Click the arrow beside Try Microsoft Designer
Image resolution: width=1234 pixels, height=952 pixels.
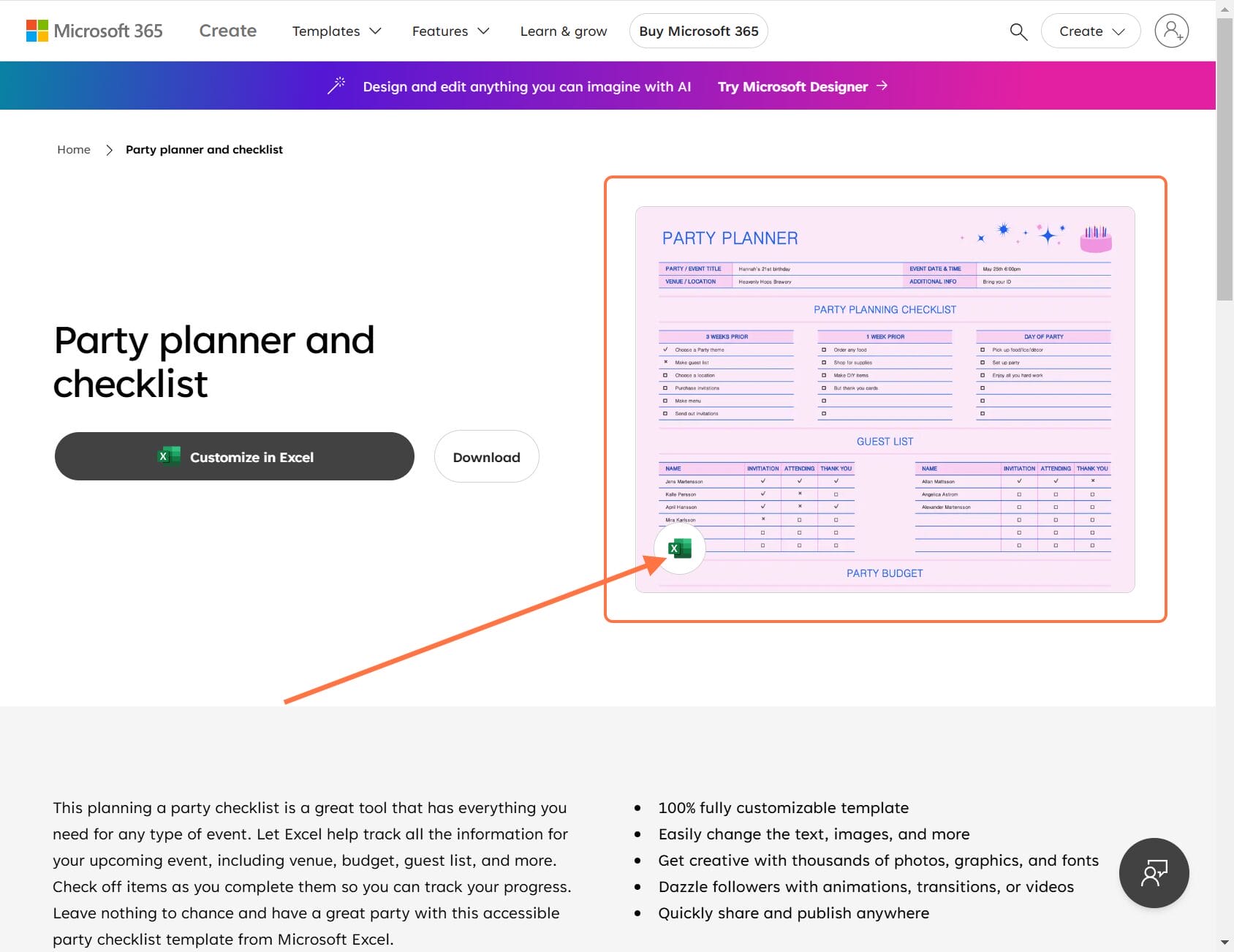[x=882, y=86]
